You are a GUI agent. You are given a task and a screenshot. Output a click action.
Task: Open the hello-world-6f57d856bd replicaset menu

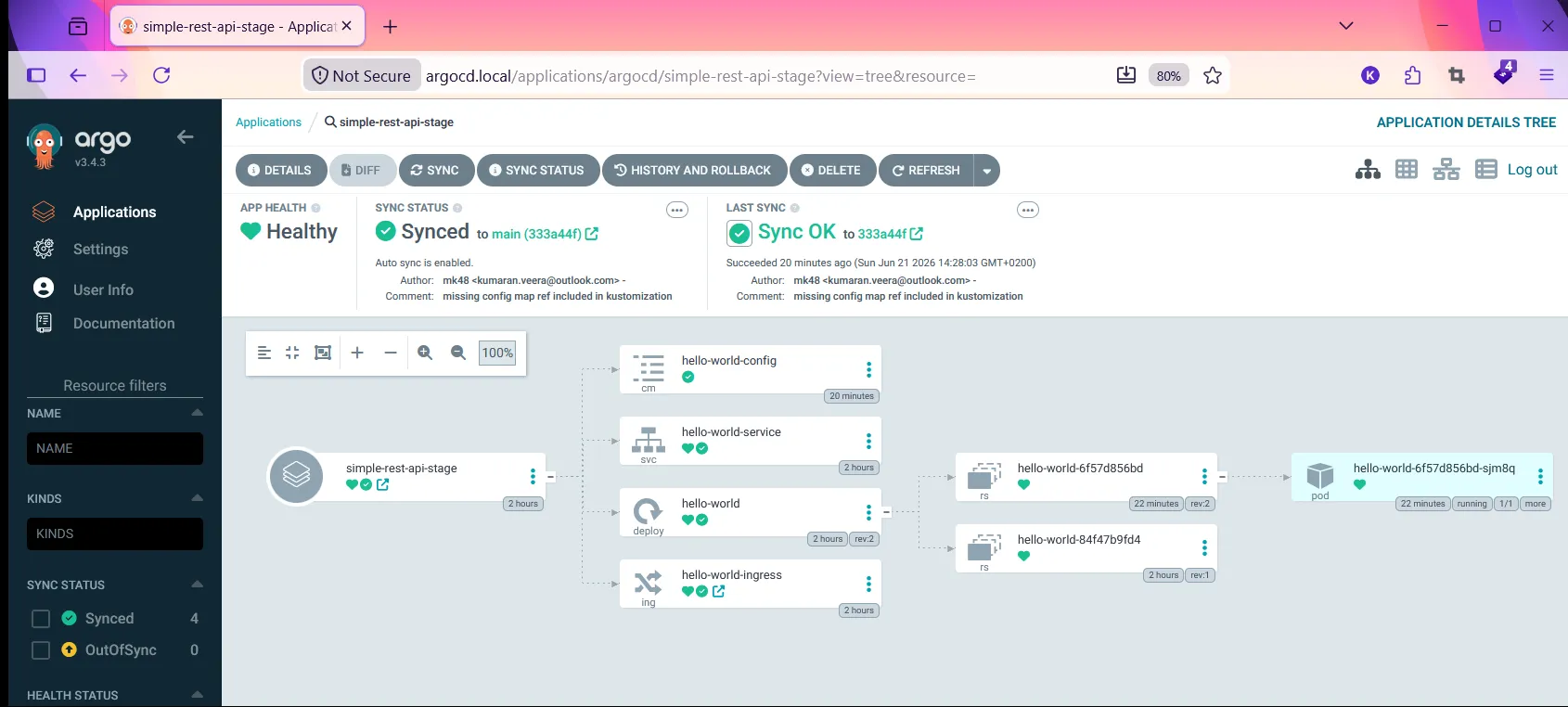coord(1204,476)
